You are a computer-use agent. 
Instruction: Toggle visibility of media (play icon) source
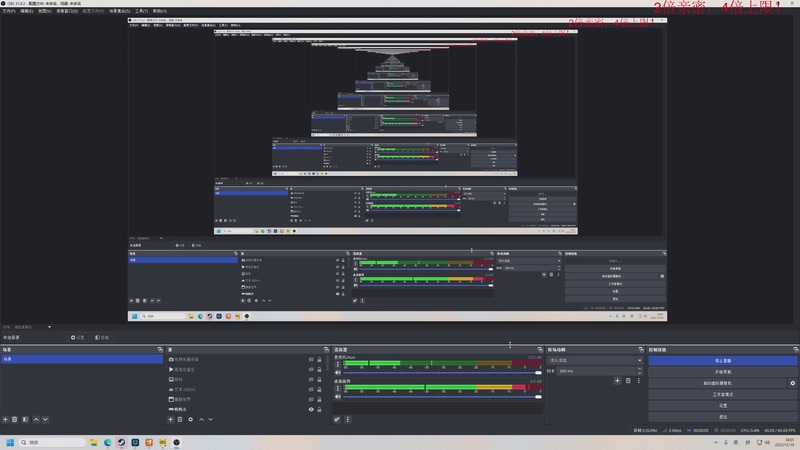tap(311, 369)
